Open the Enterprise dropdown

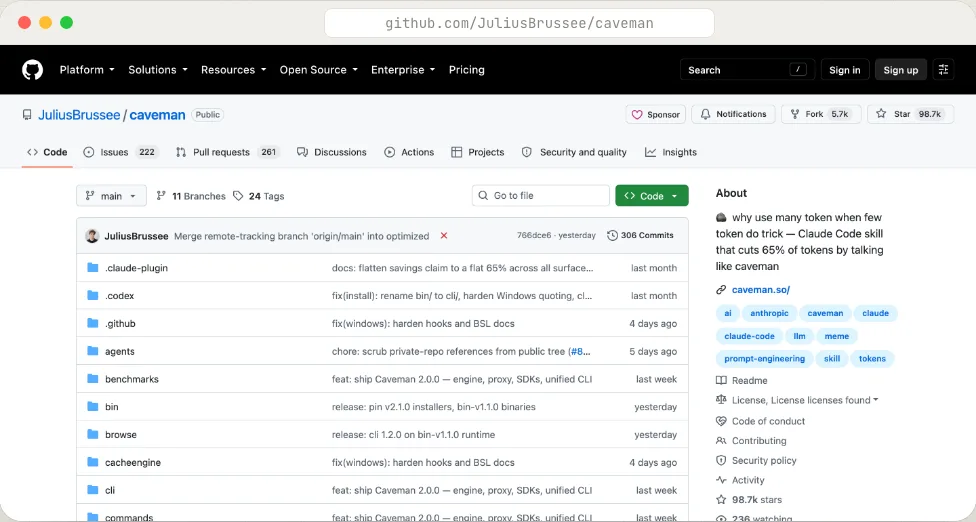[x=403, y=70]
